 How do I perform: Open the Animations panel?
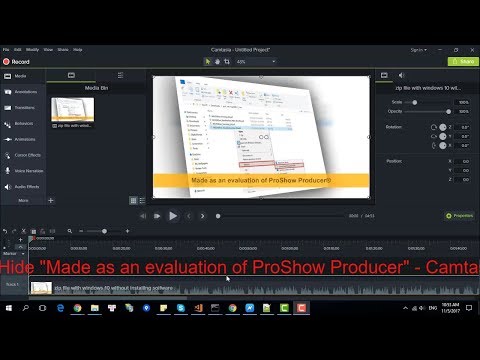(23, 139)
